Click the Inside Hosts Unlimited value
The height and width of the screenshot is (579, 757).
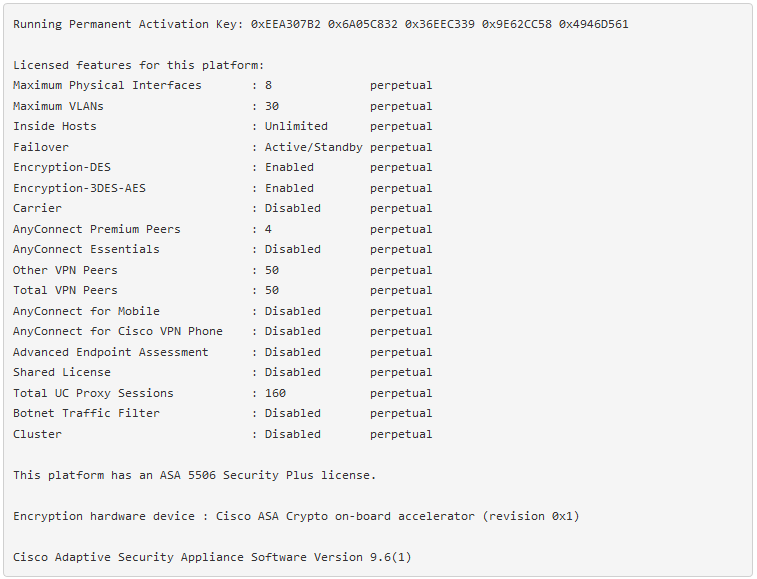pyautogui.click(x=296, y=127)
